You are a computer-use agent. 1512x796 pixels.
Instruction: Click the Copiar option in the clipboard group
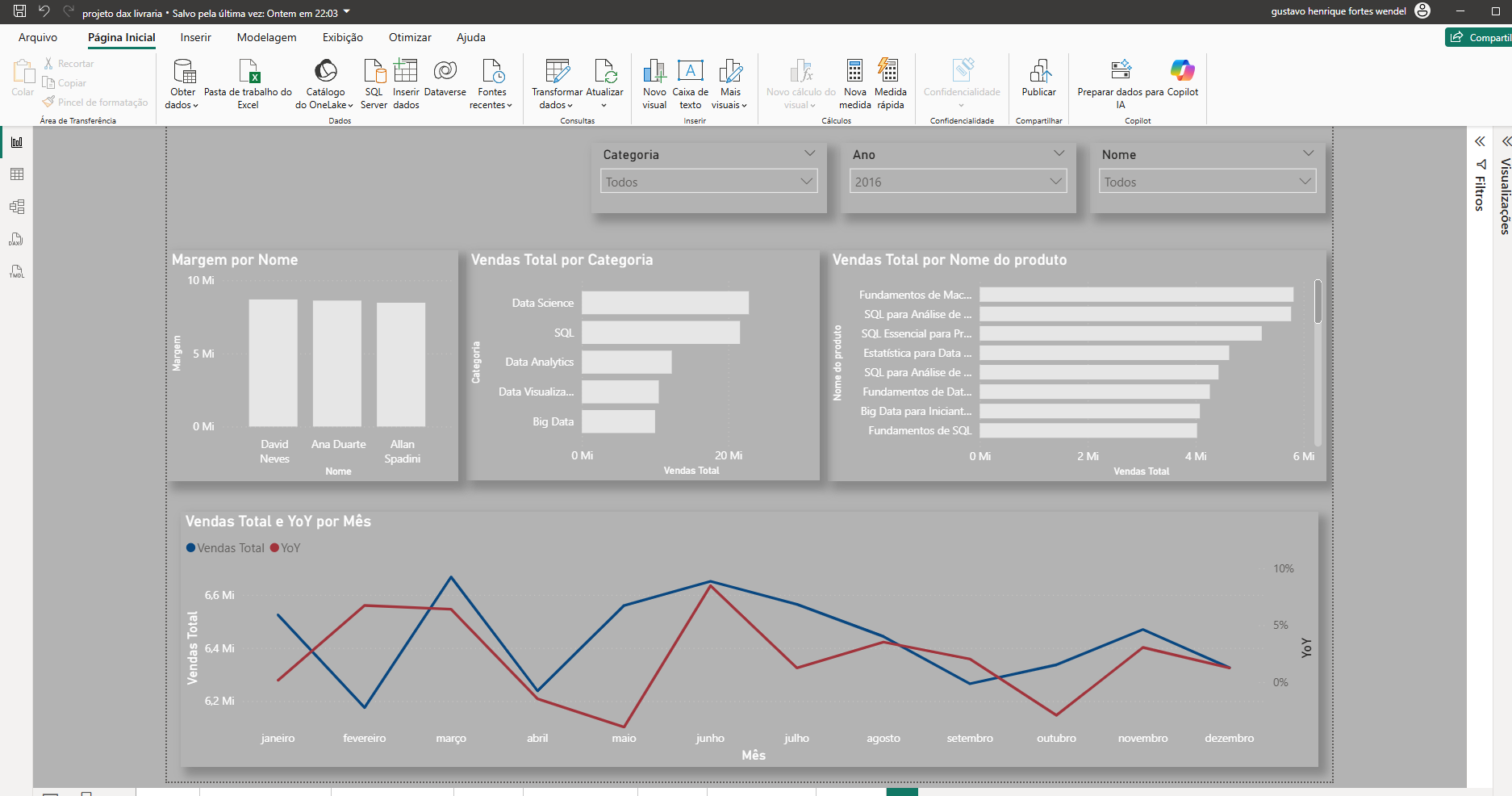pos(65,83)
